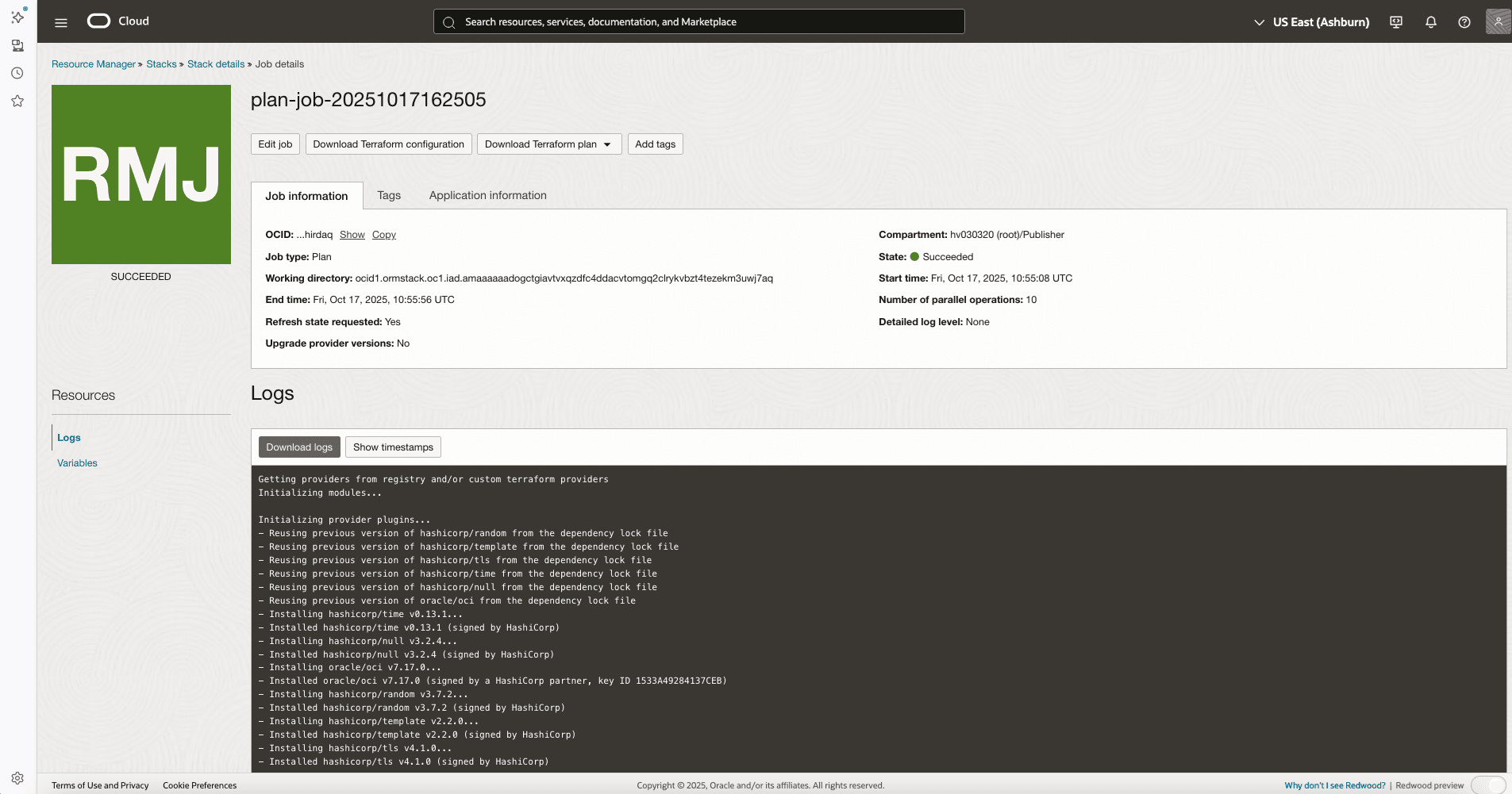
Task: Select the Logs resource entry
Action: click(x=68, y=437)
